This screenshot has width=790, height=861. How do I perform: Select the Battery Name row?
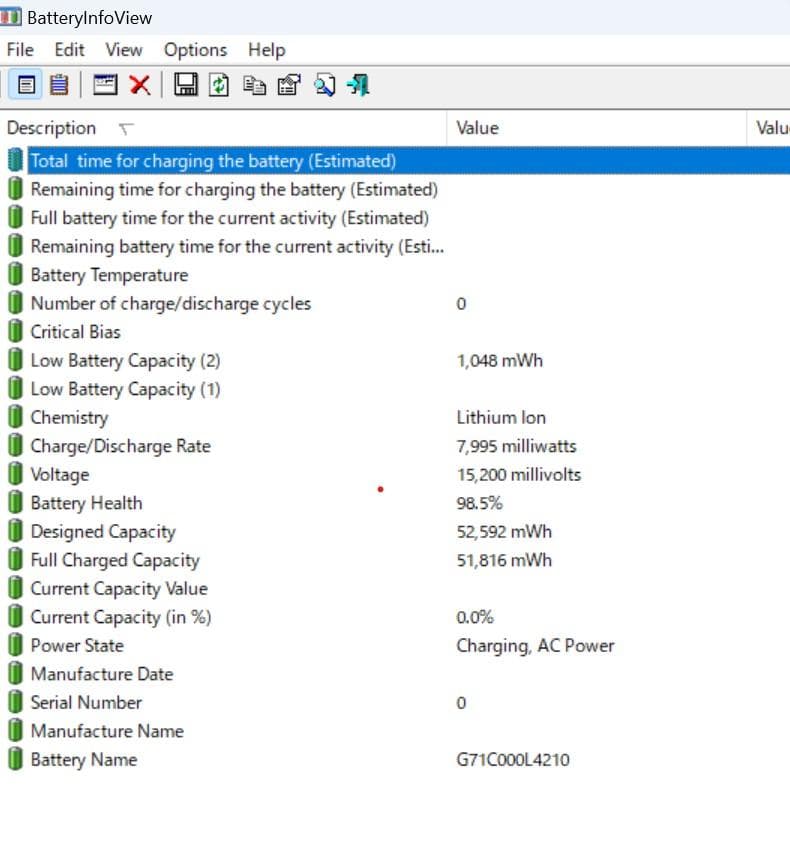83,760
